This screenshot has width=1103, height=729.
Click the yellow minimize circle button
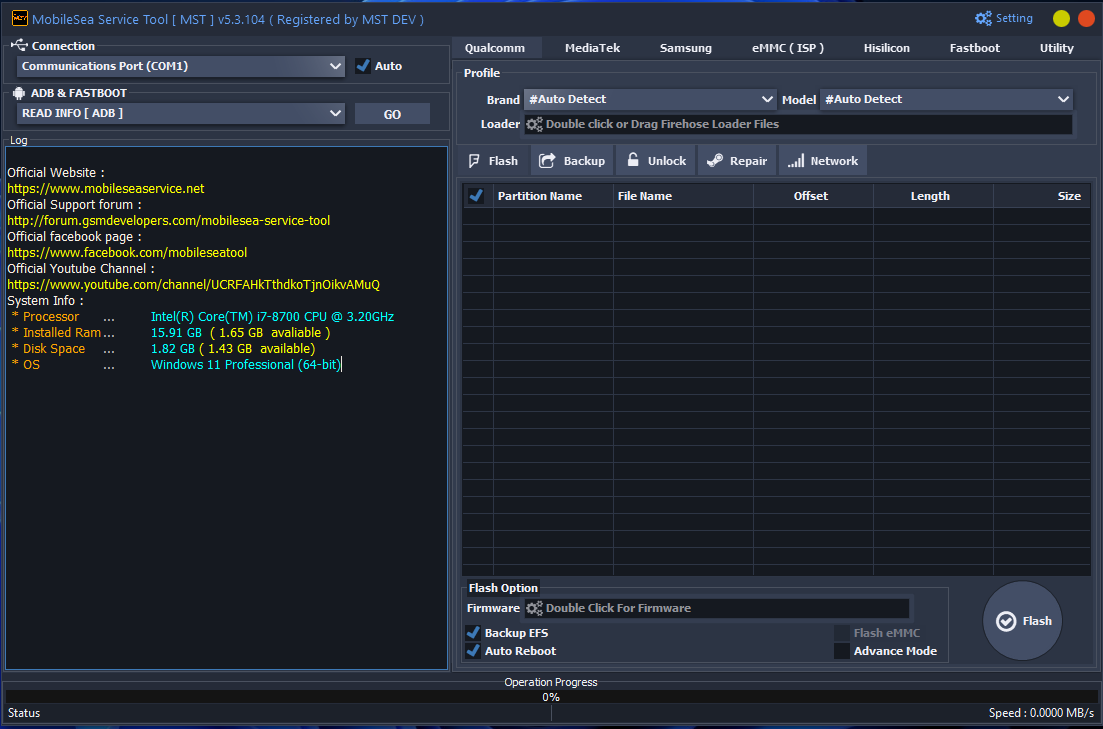(x=1061, y=19)
